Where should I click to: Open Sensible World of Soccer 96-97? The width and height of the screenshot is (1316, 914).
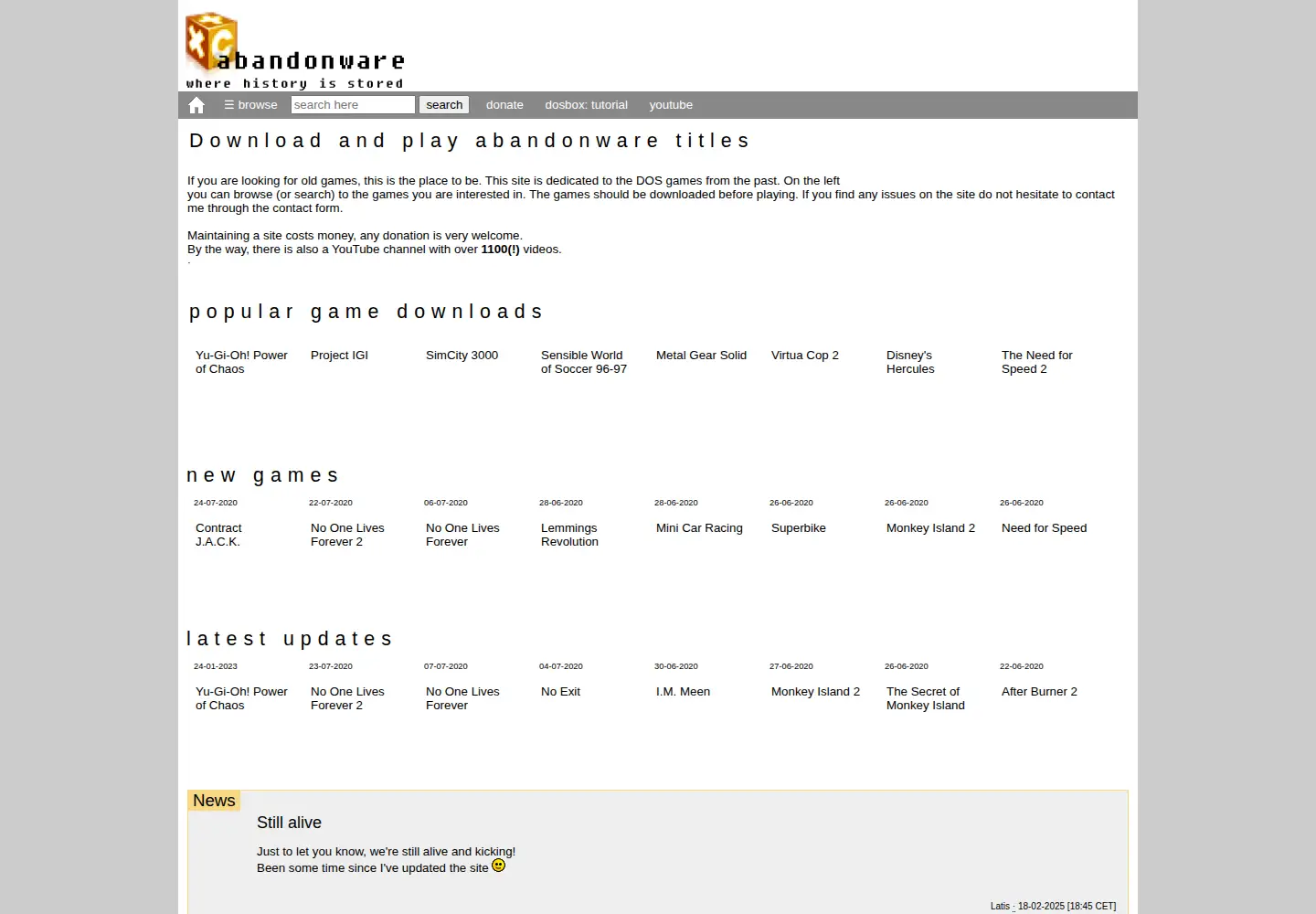pos(584,362)
